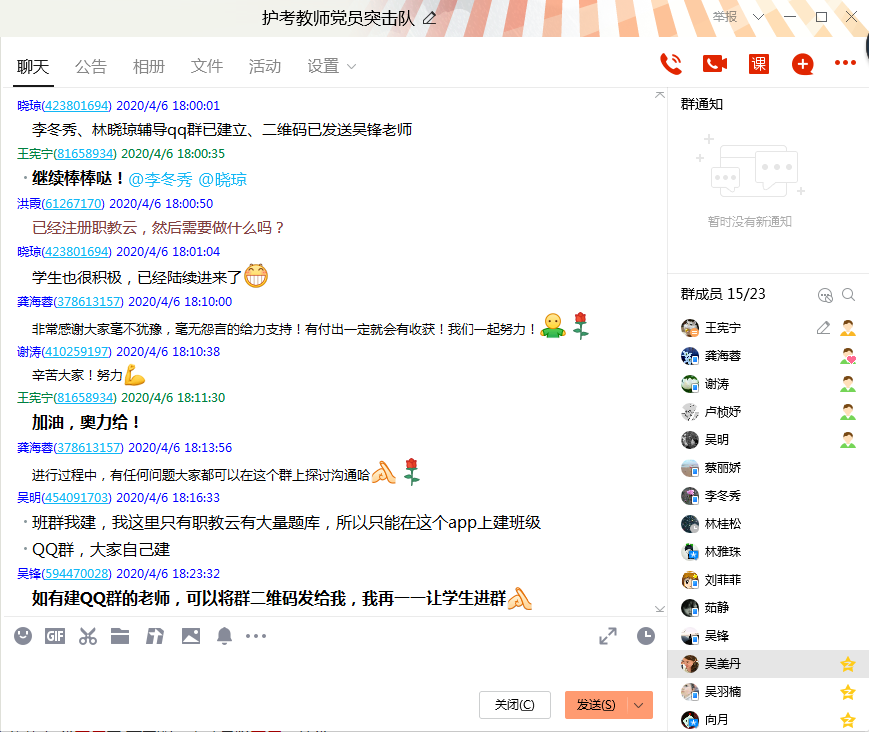Open the red three-dot more menu
Screen dimensions: 869x732
pyautogui.click(x=845, y=65)
